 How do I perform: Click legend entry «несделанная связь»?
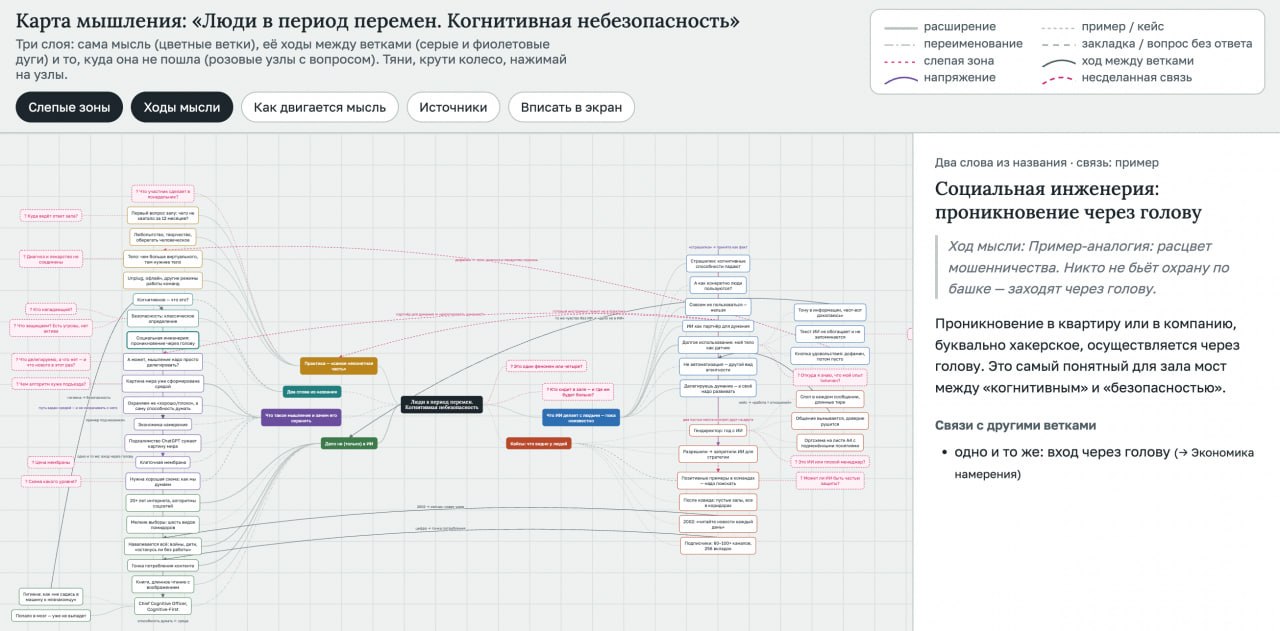coord(1137,77)
